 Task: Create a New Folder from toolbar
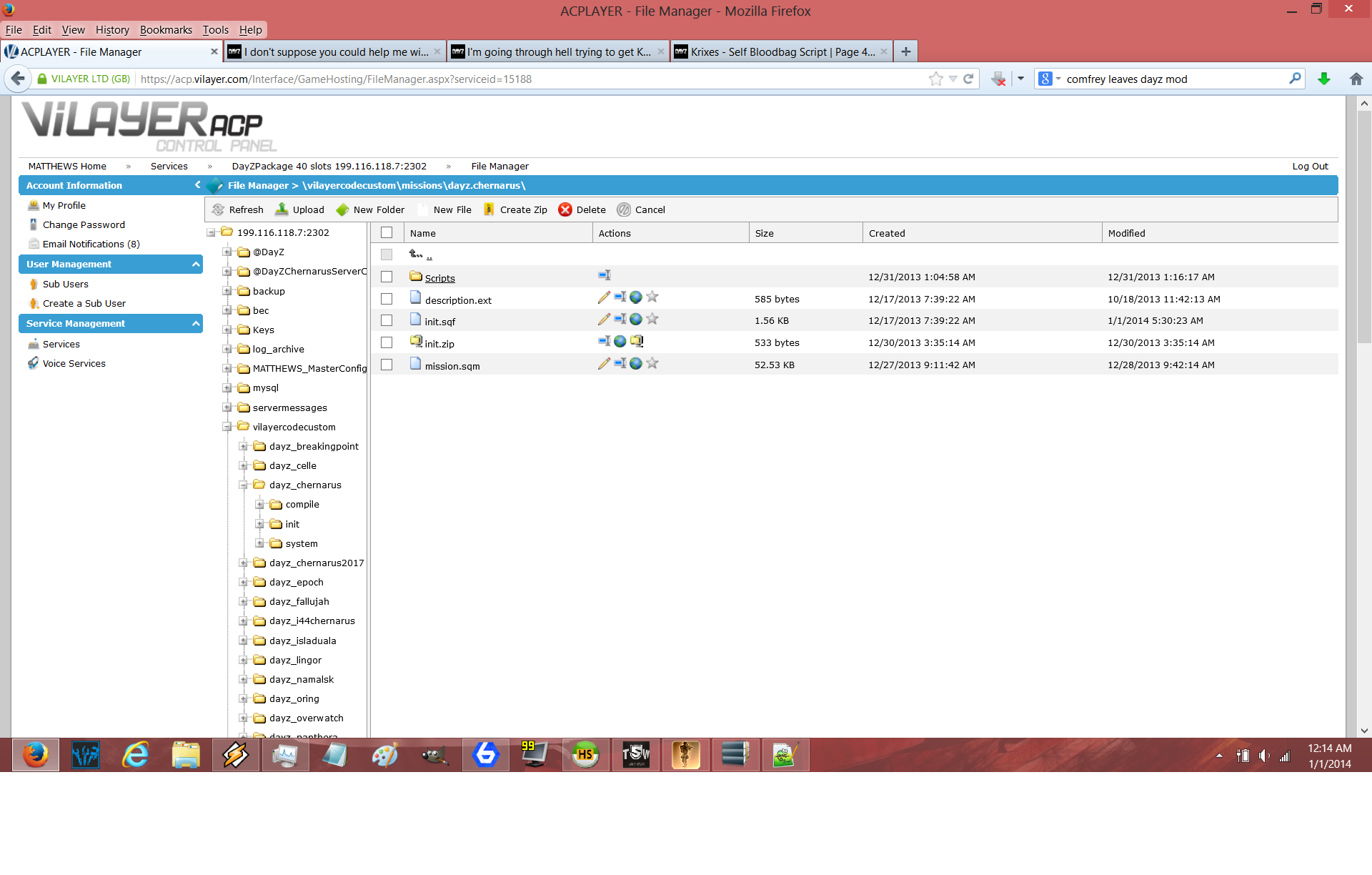[370, 209]
